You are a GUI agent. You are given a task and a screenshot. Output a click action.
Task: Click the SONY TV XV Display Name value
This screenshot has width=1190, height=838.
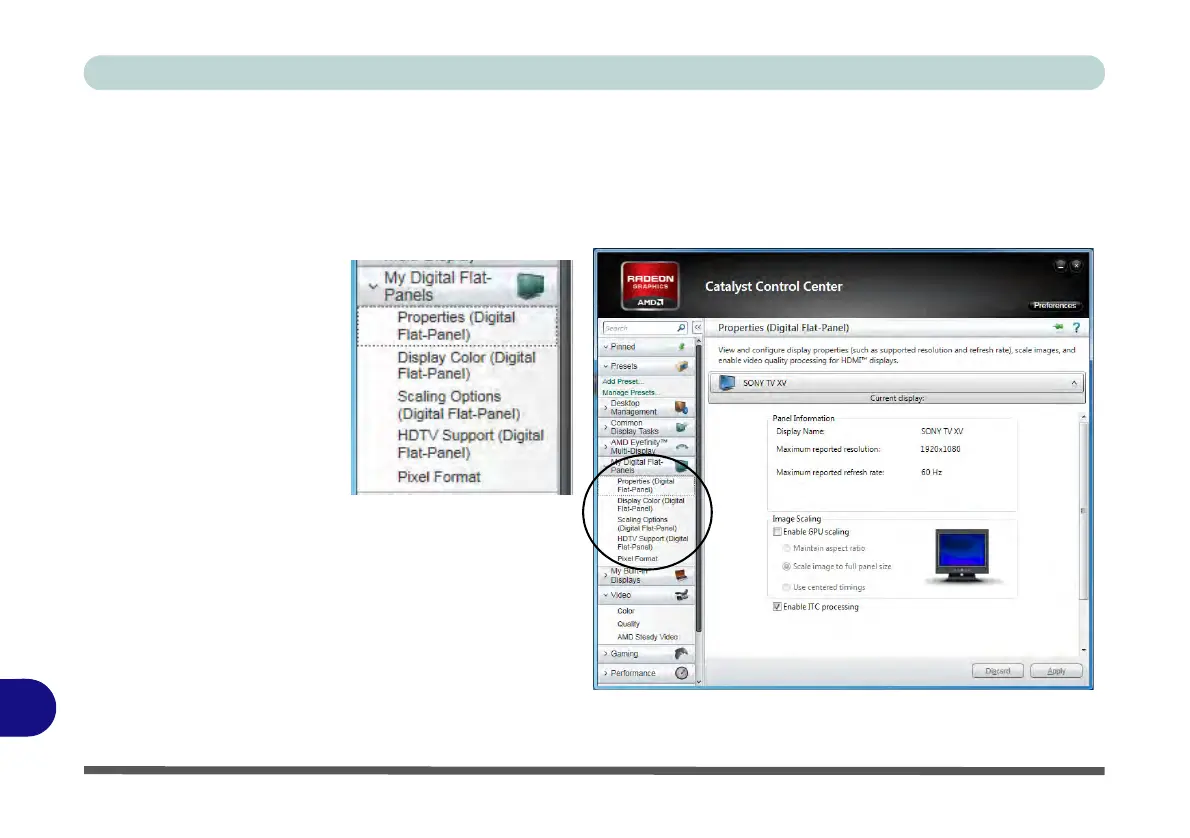[x=942, y=431]
